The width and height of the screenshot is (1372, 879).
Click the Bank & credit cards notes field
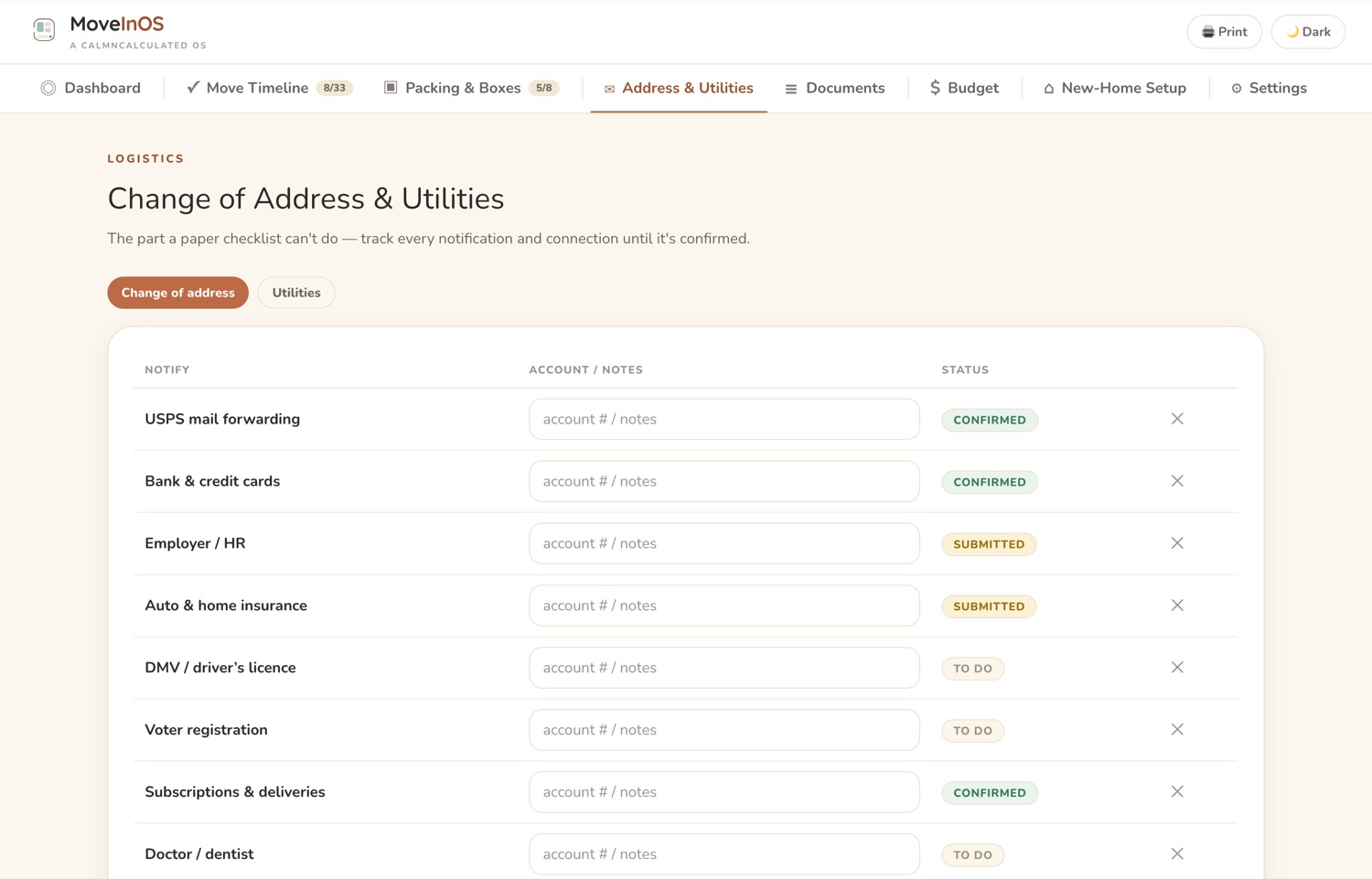pos(724,481)
